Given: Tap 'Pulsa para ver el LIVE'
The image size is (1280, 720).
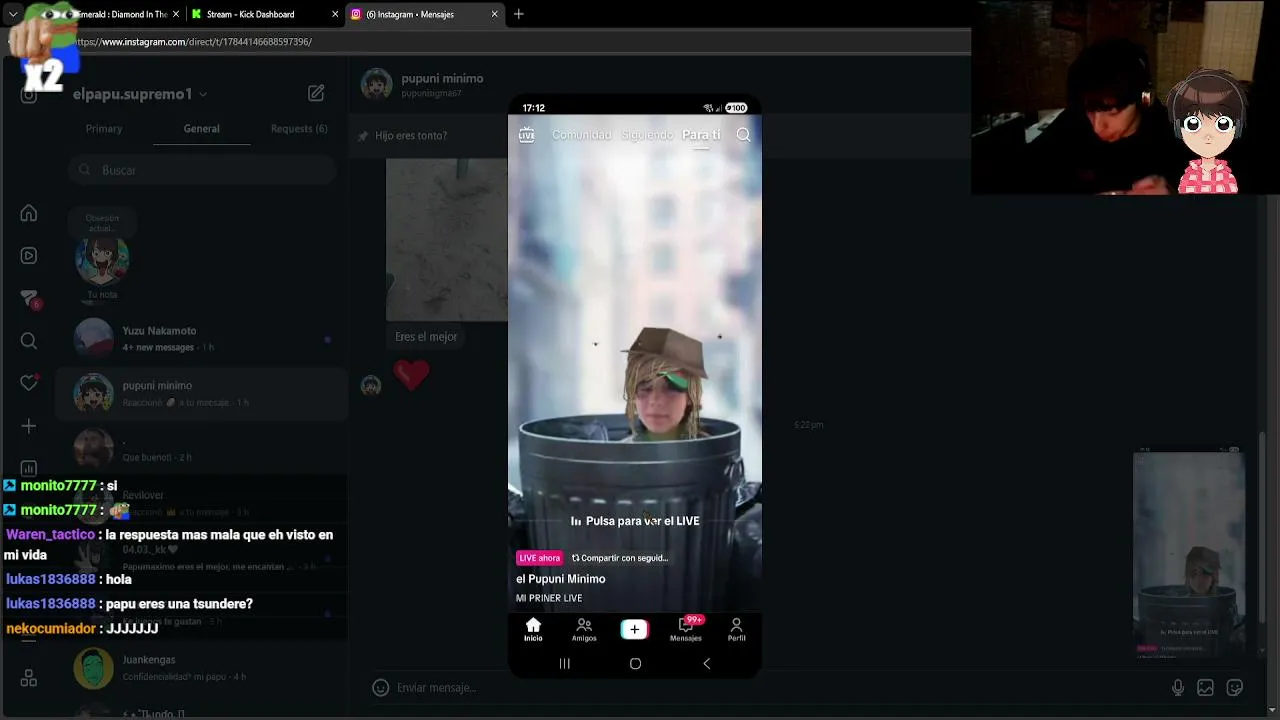Looking at the screenshot, I should point(635,521).
